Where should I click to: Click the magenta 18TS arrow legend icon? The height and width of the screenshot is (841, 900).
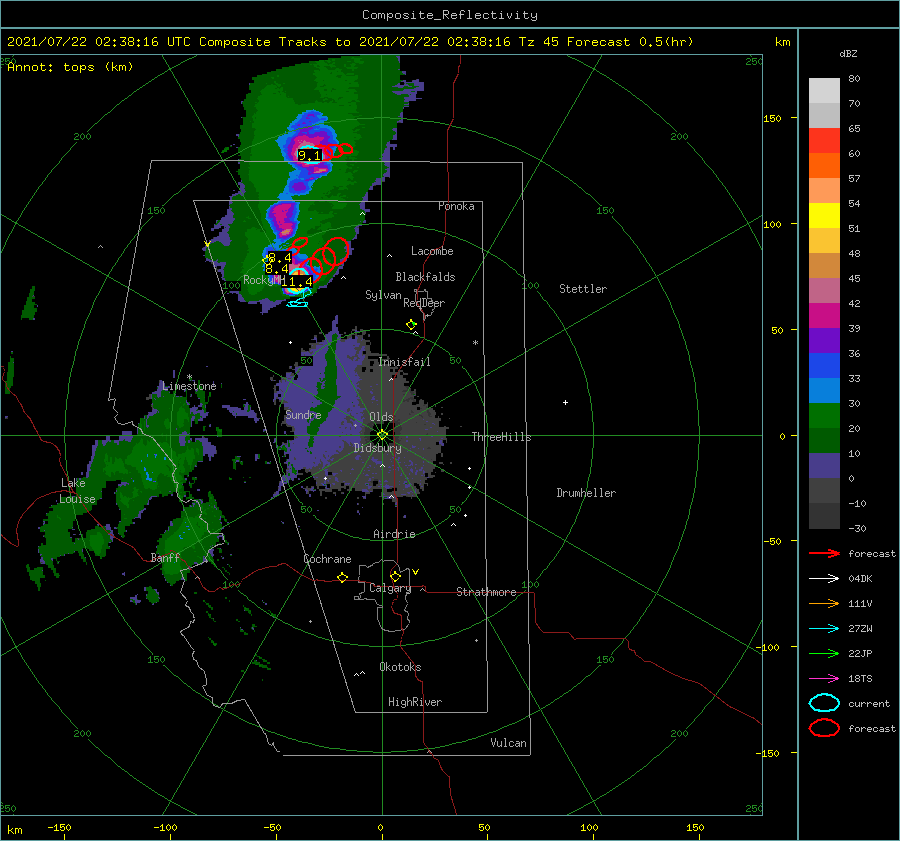point(824,679)
